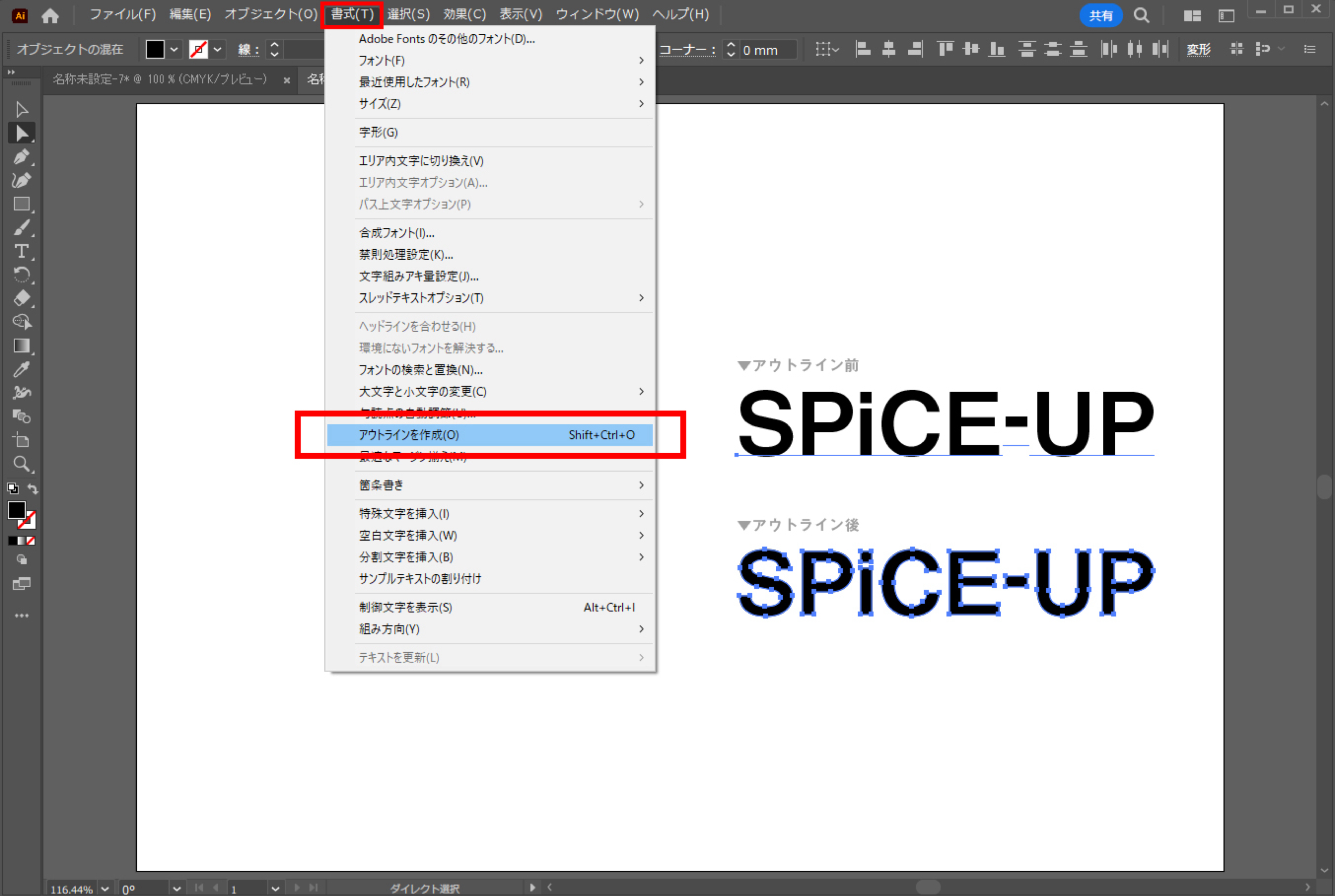
Task: Select the Paintbrush tool
Action: click(x=22, y=228)
